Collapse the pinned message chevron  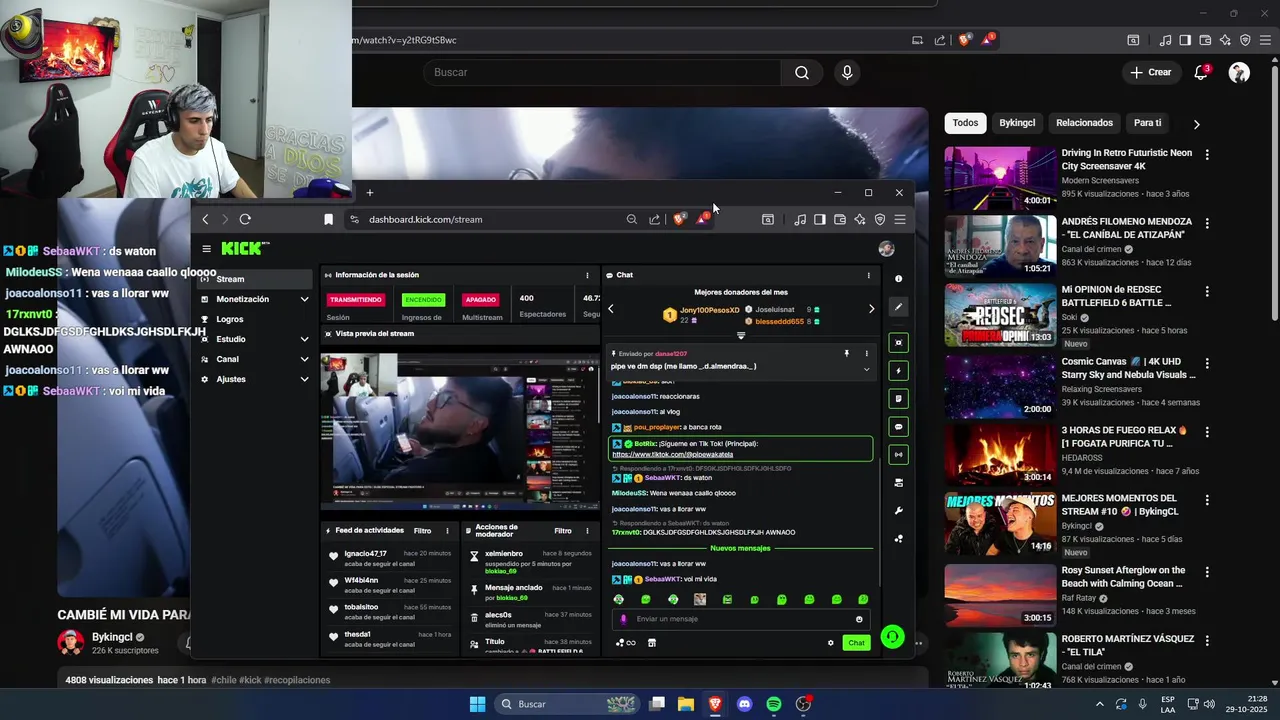click(x=866, y=370)
